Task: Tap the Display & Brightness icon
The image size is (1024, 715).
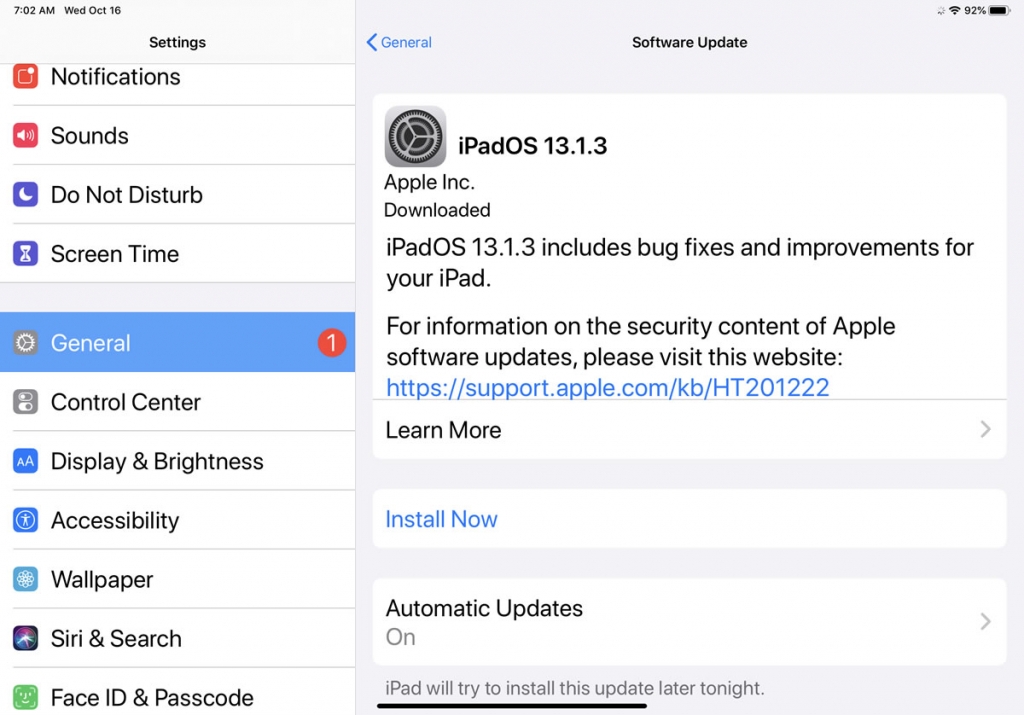Action: [25, 461]
